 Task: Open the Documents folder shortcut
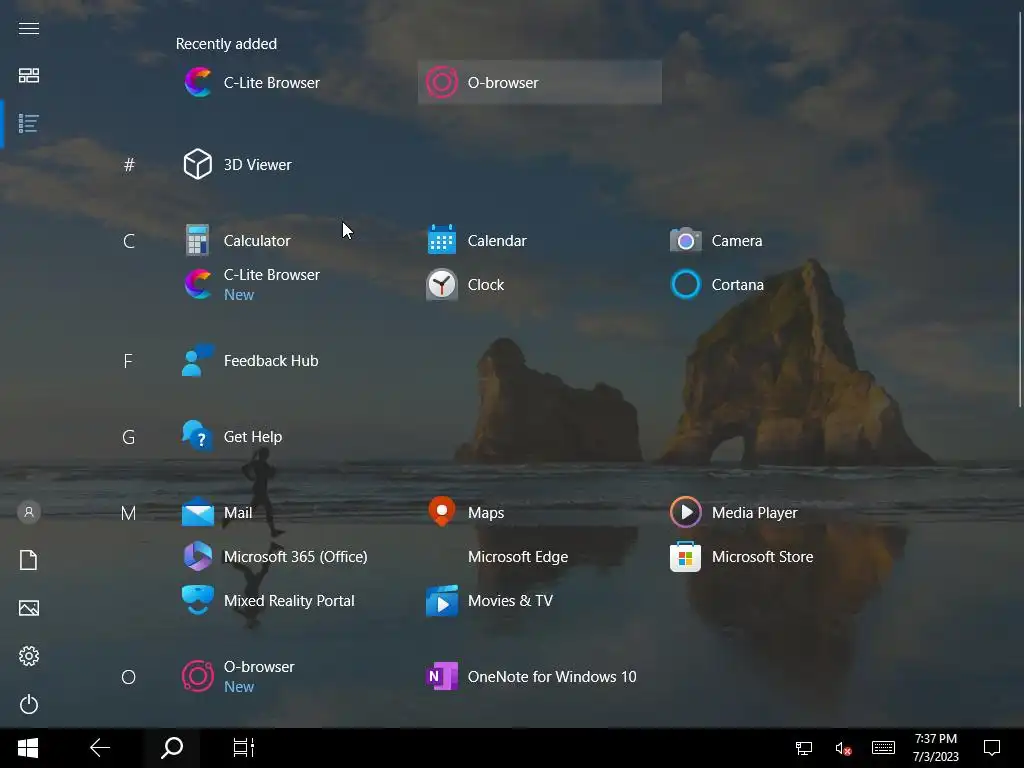(x=29, y=560)
